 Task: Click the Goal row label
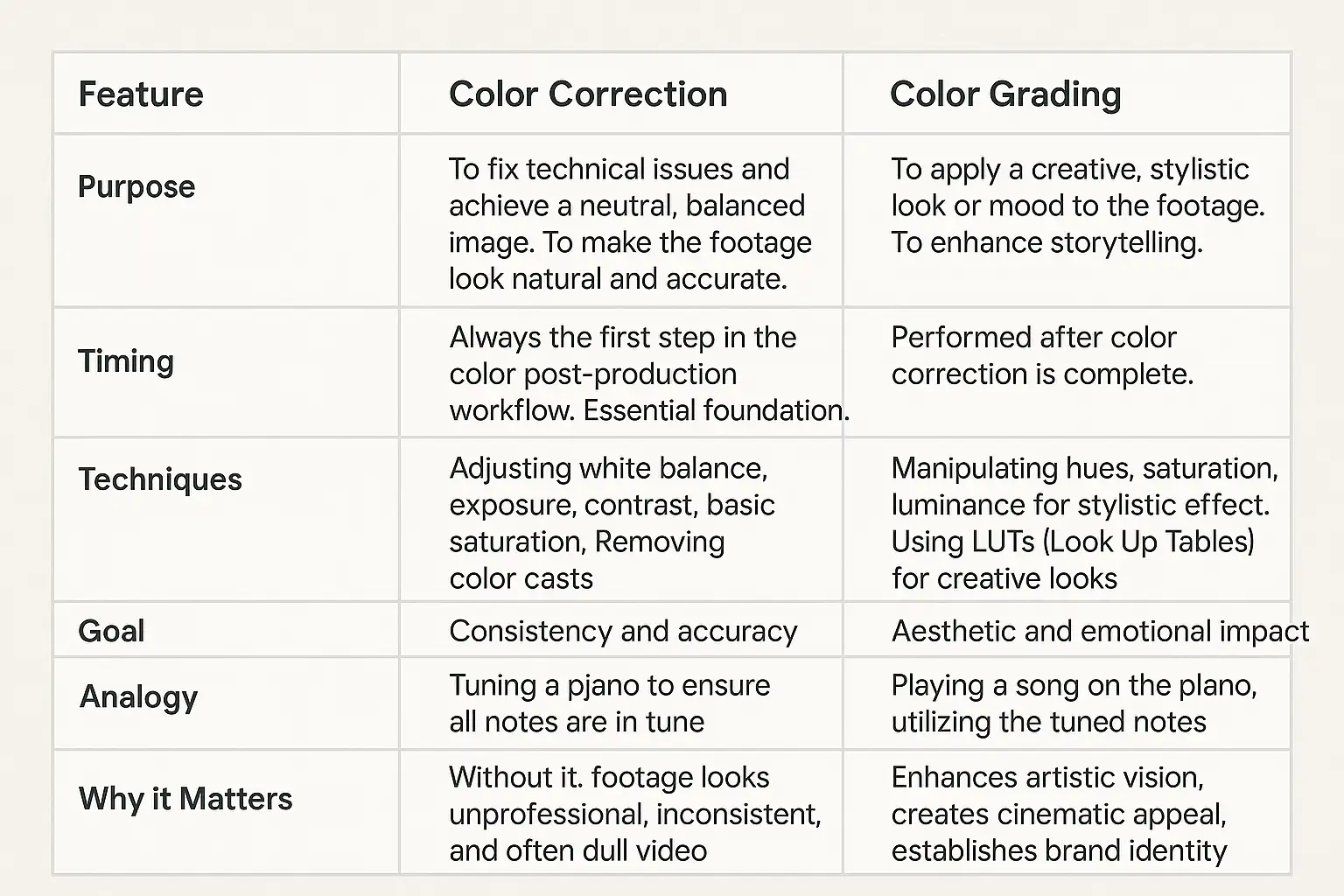click(111, 631)
